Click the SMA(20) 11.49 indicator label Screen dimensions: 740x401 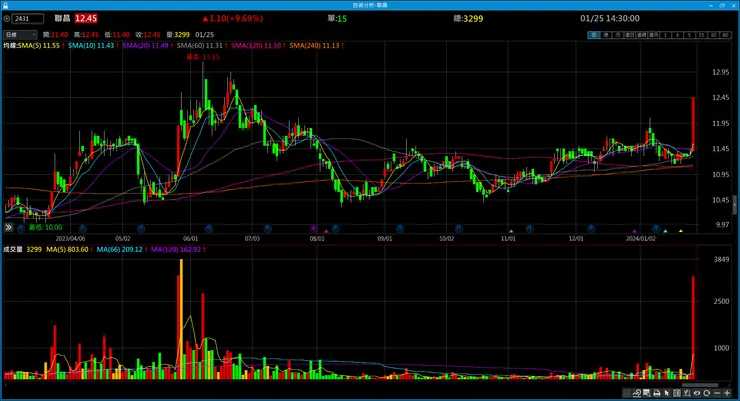tap(145, 46)
